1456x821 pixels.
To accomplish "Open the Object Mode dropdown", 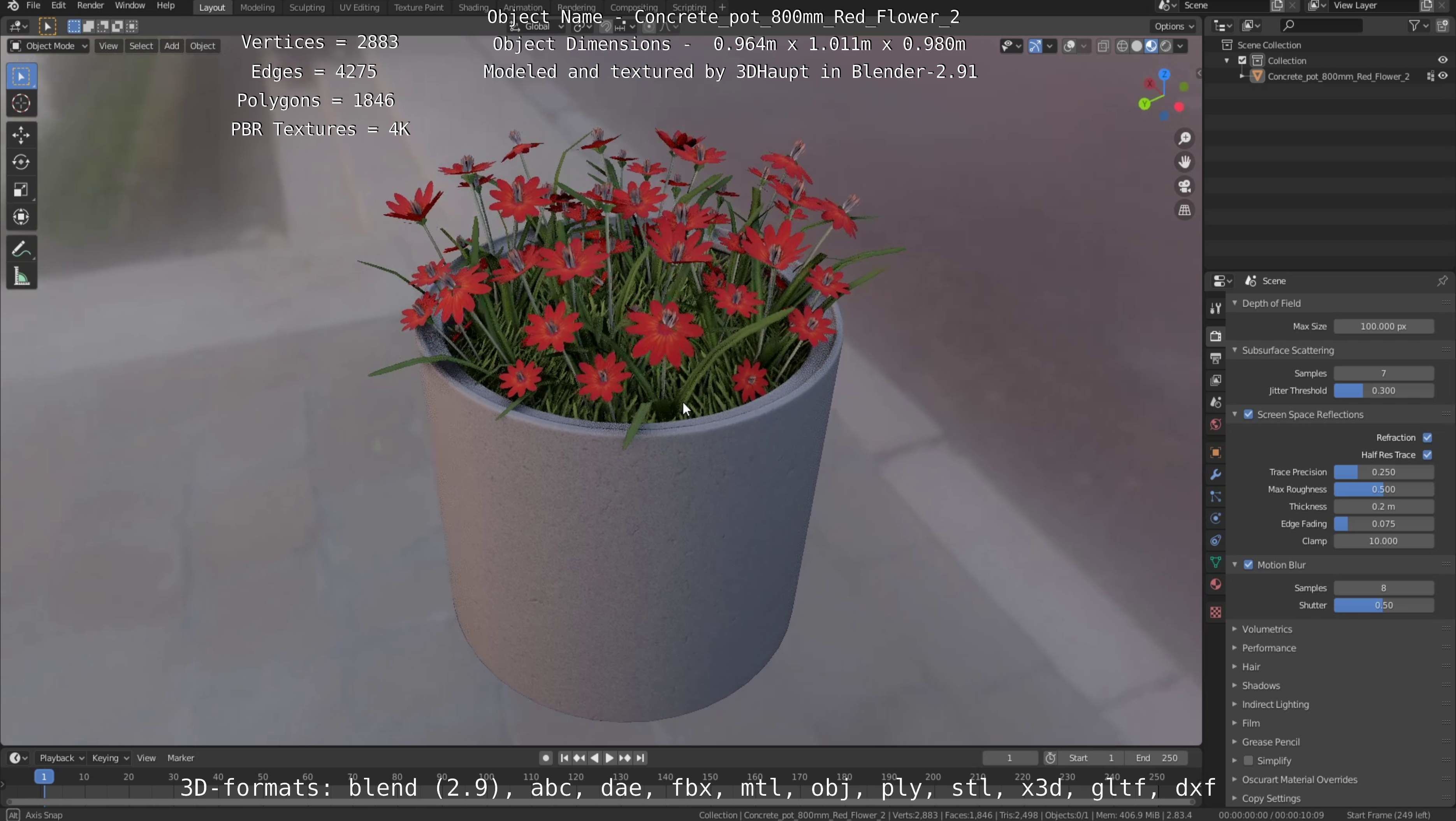I will [x=49, y=46].
